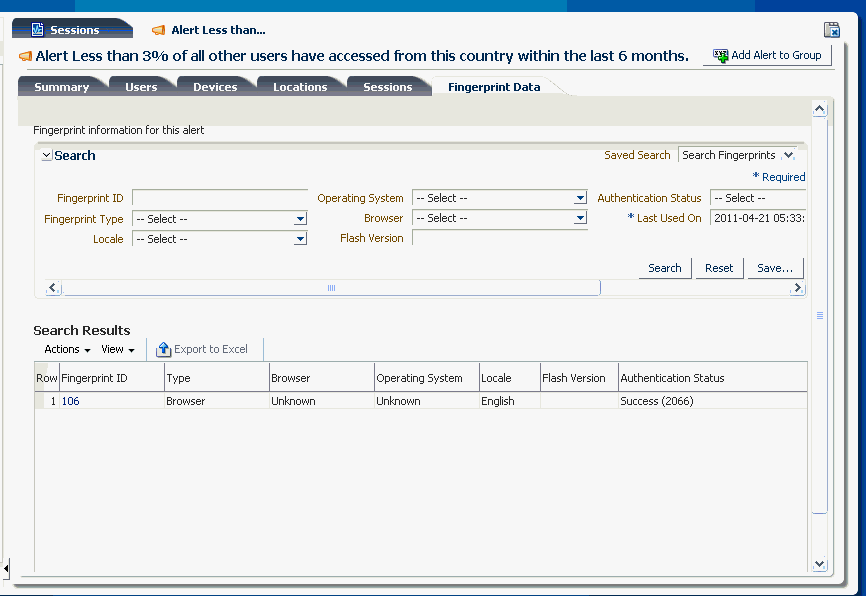866x596 pixels.
Task: Click the page icon at the top right
Action: click(831, 30)
